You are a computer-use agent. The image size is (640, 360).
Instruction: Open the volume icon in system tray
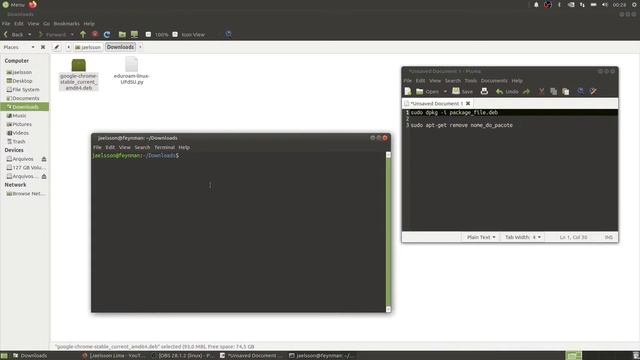pos(605,4)
